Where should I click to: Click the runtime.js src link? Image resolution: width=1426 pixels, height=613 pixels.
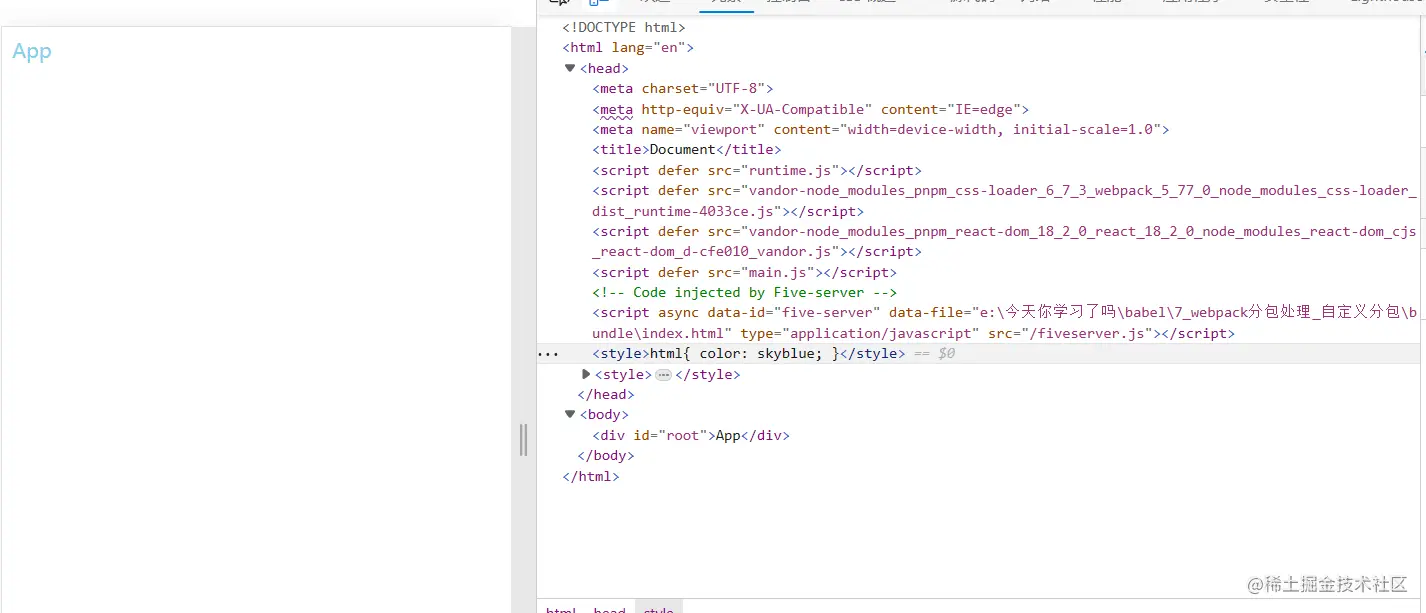click(791, 170)
